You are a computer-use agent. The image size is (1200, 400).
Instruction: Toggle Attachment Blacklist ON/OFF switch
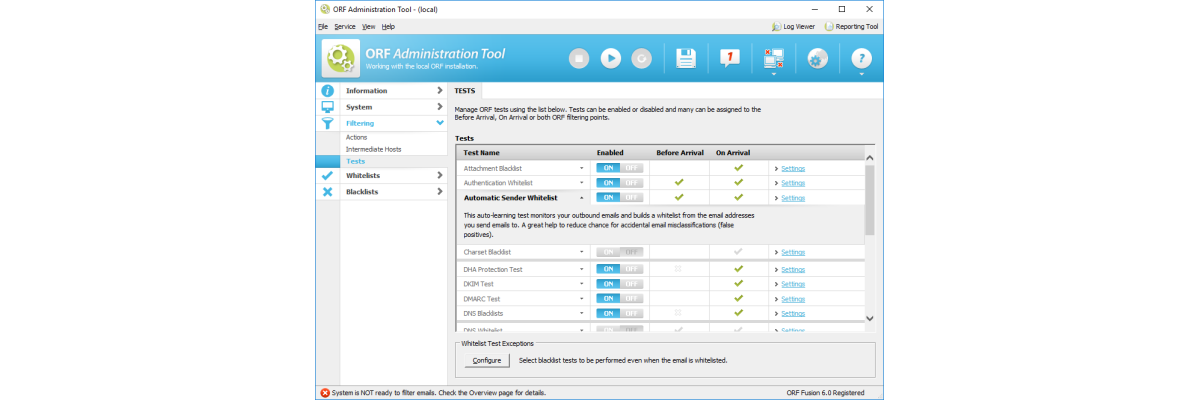coord(619,168)
